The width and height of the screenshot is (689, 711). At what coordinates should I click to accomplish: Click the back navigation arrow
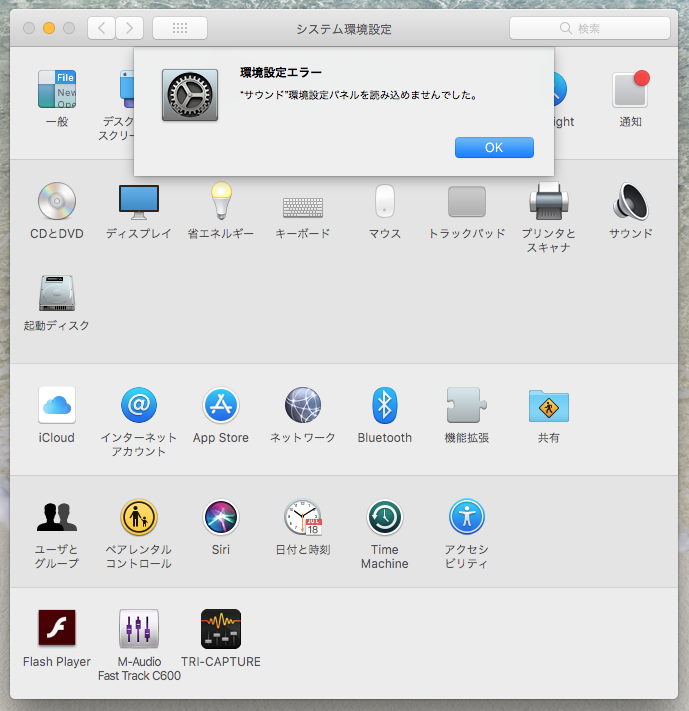click(x=102, y=28)
